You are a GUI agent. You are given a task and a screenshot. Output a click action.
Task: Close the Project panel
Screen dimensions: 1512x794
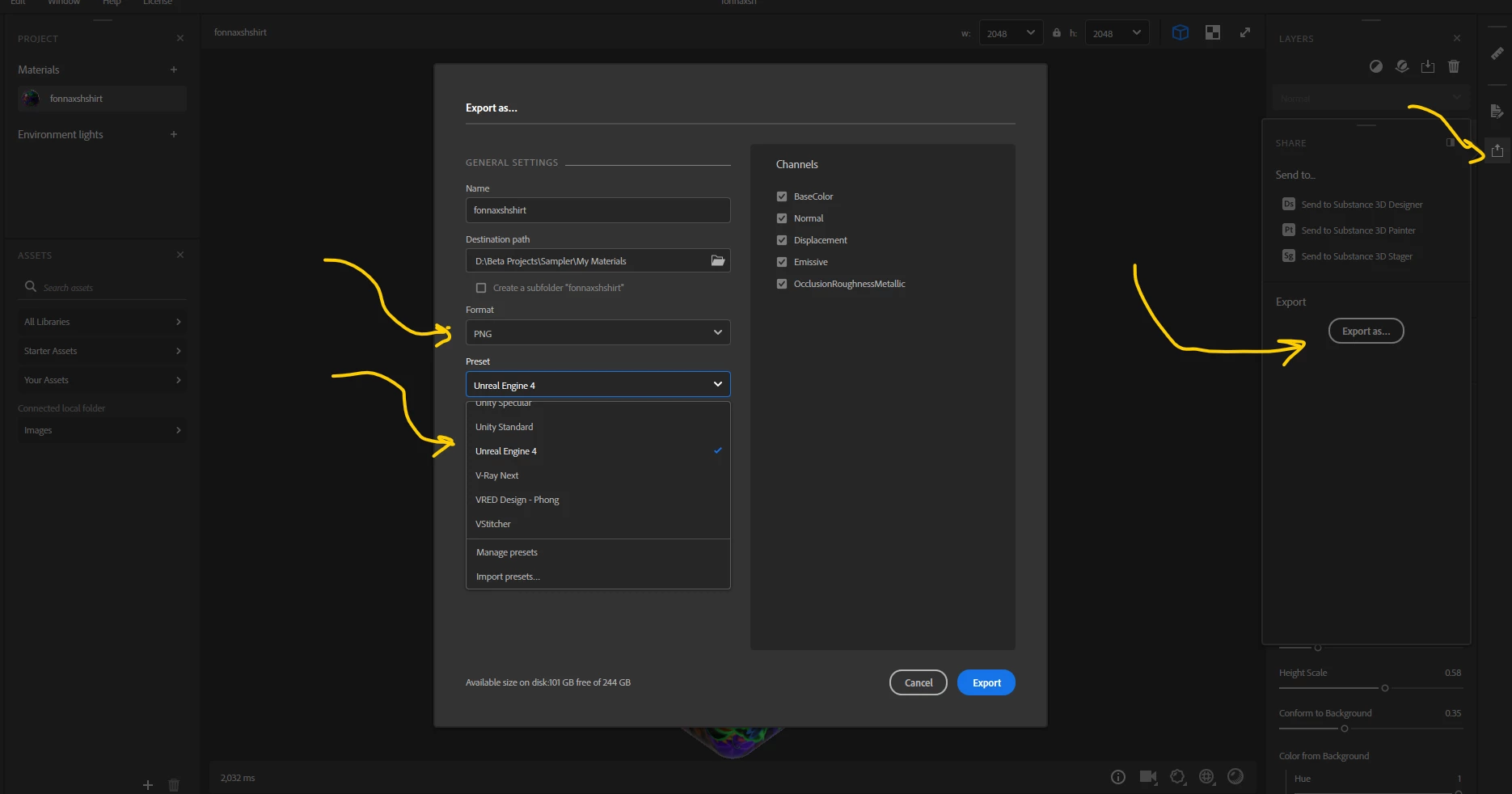click(180, 38)
